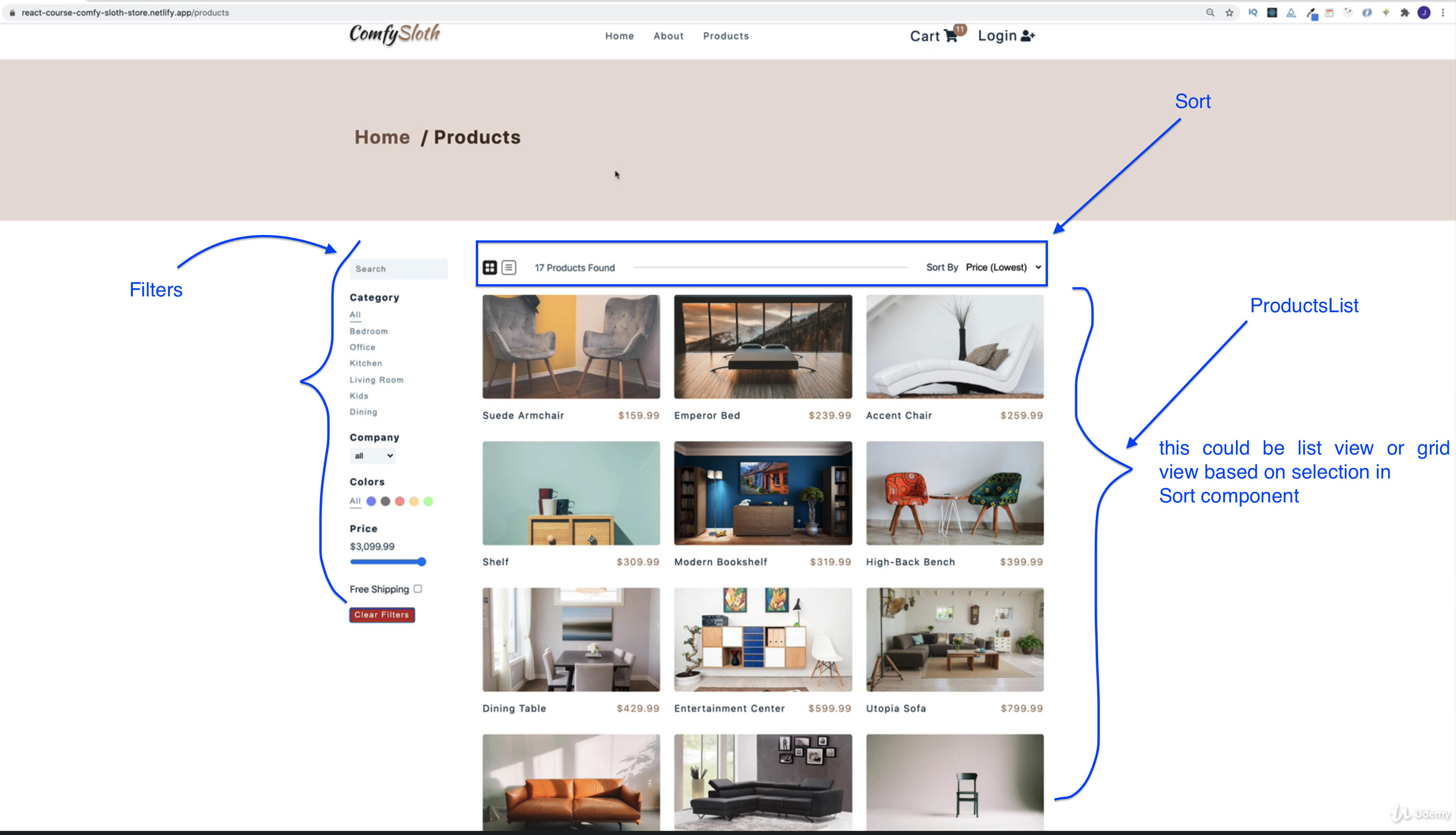Viewport: 1456px width, 835px height.
Task: Bookmark page with star icon
Action: tap(1230, 13)
